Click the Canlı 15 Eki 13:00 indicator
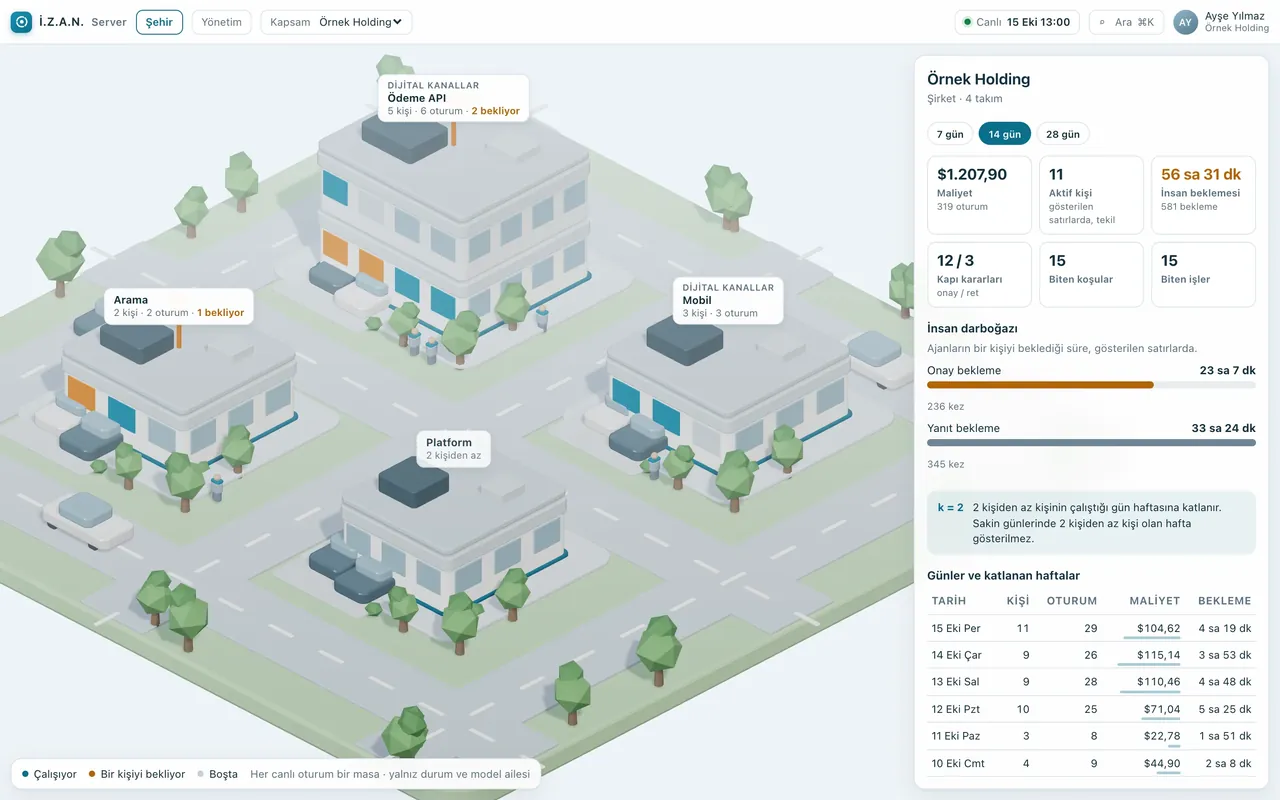Viewport: 1280px width, 800px height. [1017, 22]
